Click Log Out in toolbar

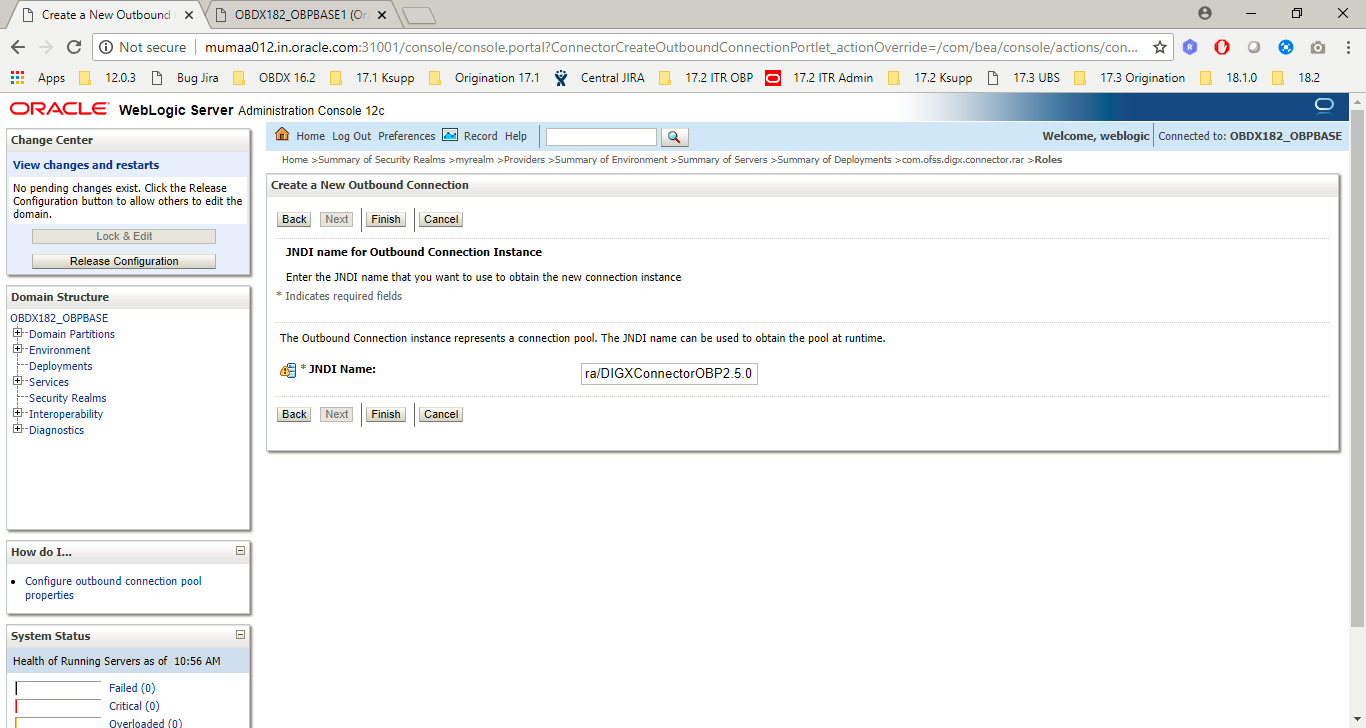tap(352, 136)
